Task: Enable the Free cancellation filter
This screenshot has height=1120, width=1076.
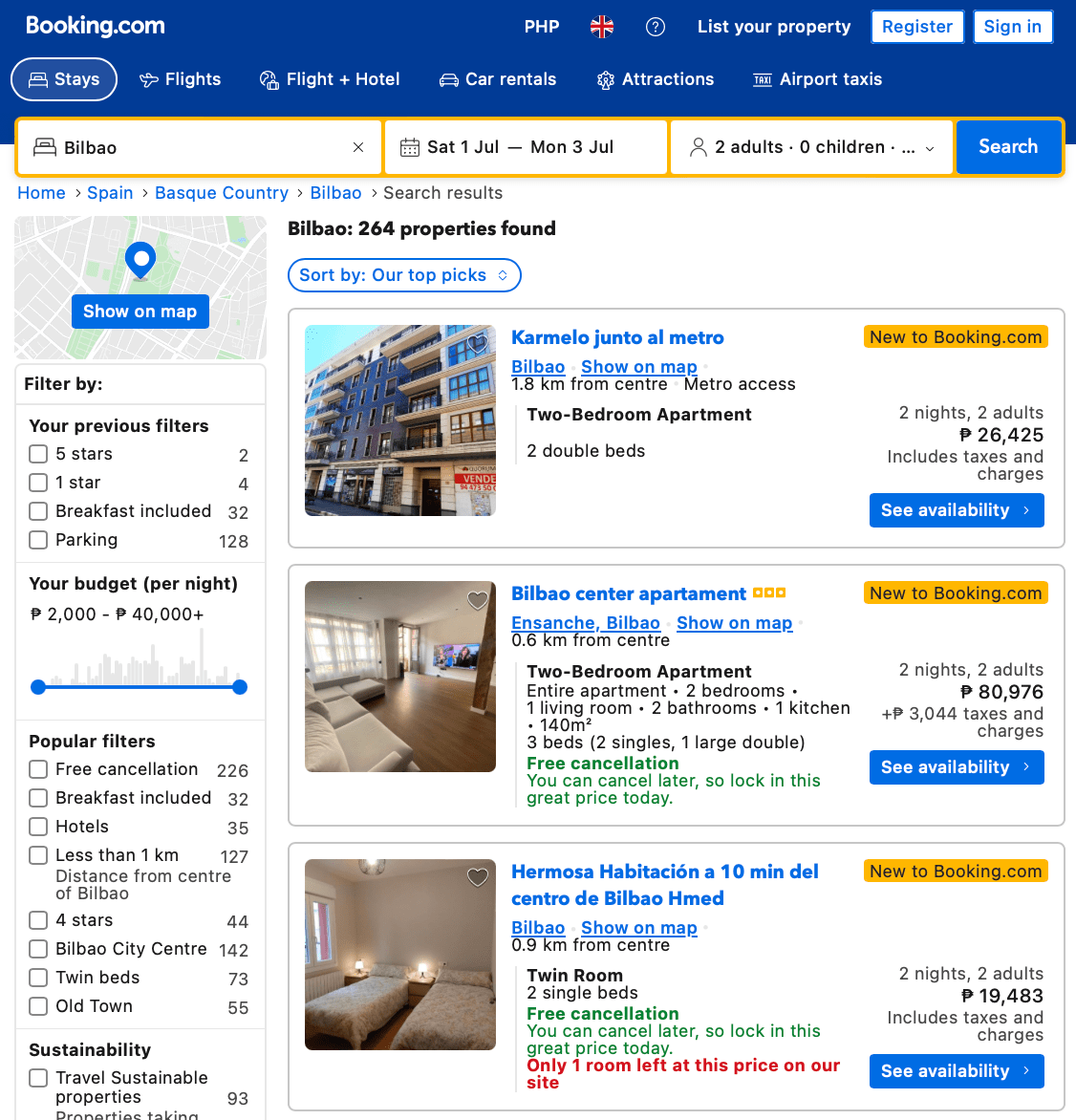Action: pos(38,769)
